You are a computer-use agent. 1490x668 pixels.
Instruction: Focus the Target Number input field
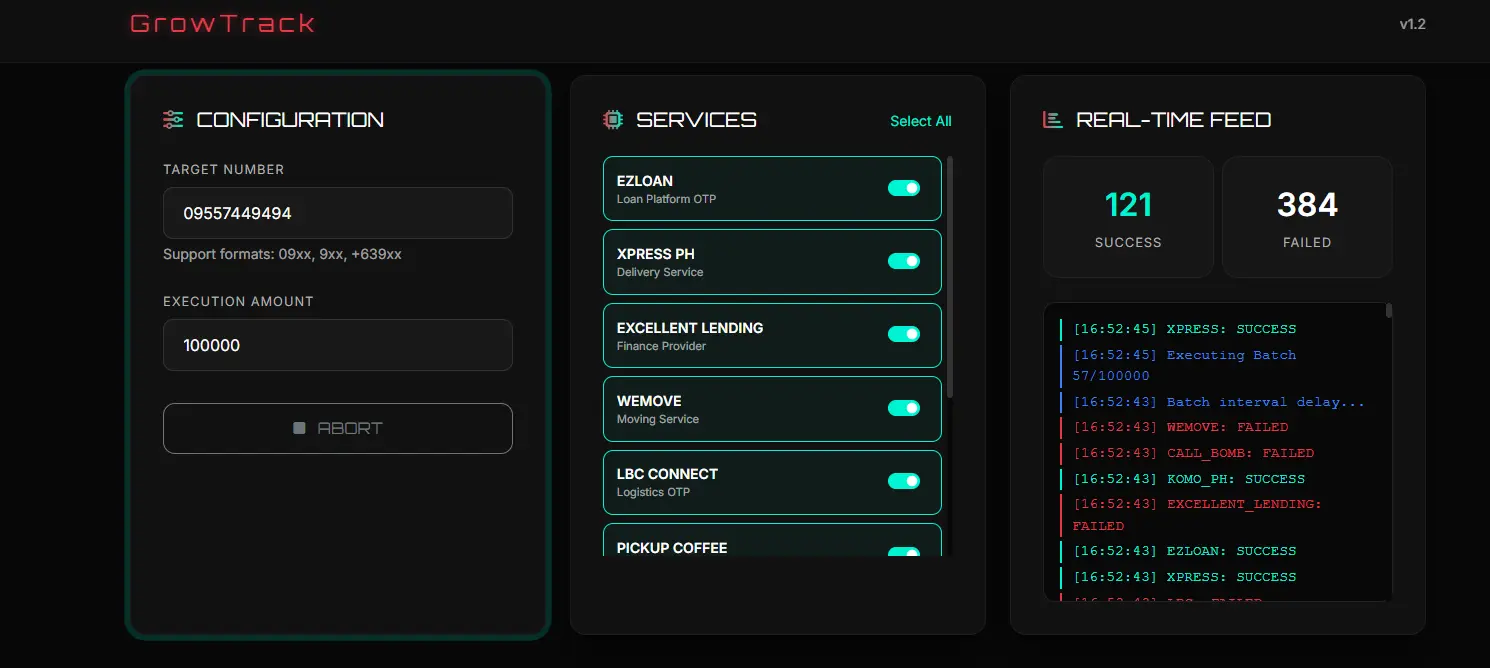(x=338, y=213)
